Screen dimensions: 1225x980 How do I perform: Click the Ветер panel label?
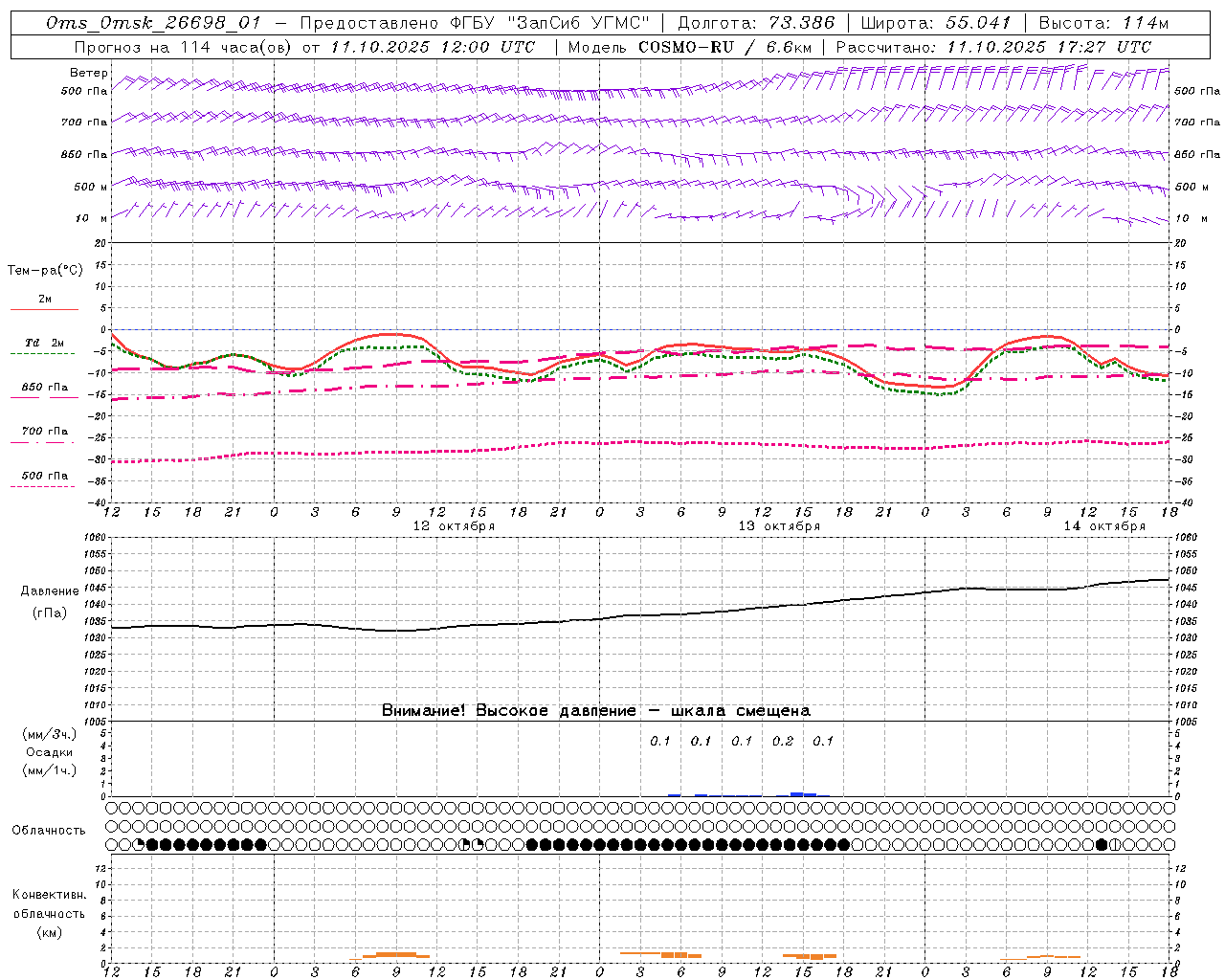pyautogui.click(x=88, y=73)
